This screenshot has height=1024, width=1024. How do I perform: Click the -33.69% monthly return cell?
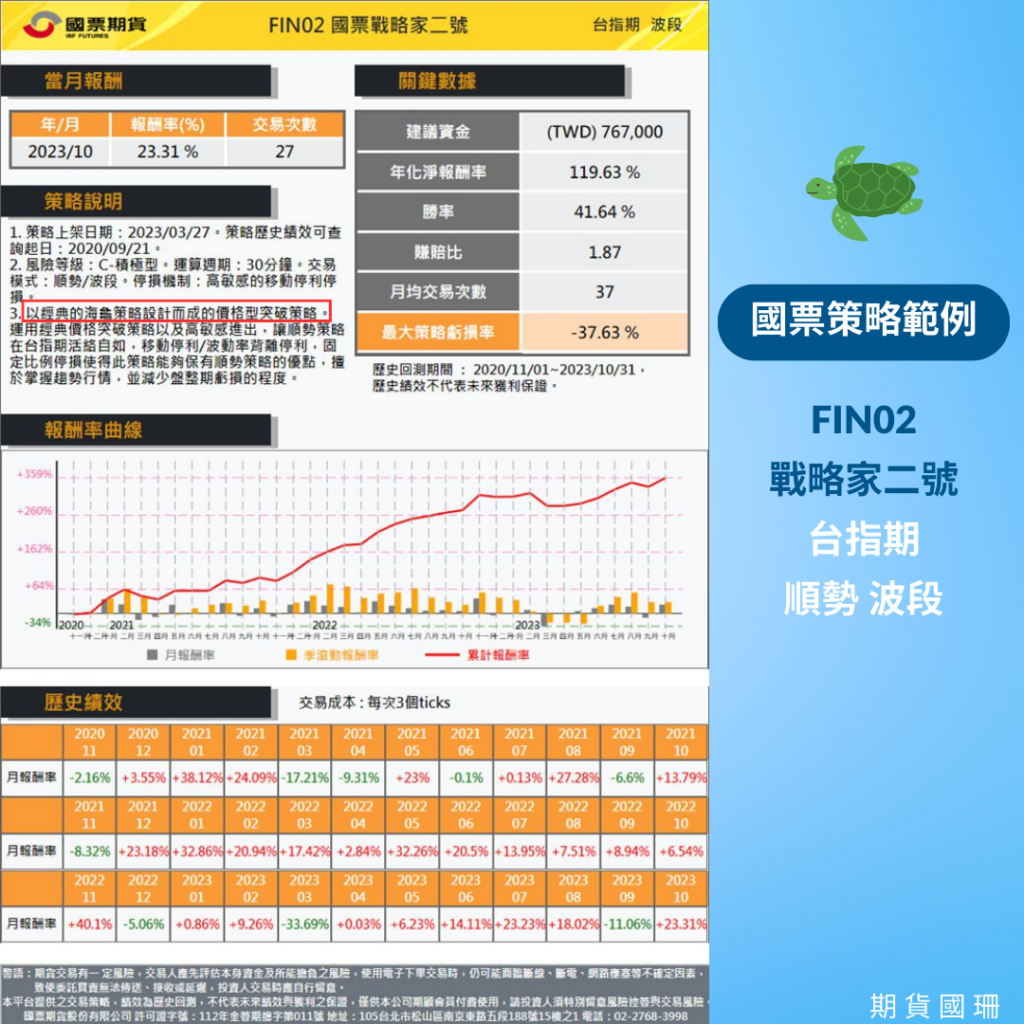click(x=304, y=924)
